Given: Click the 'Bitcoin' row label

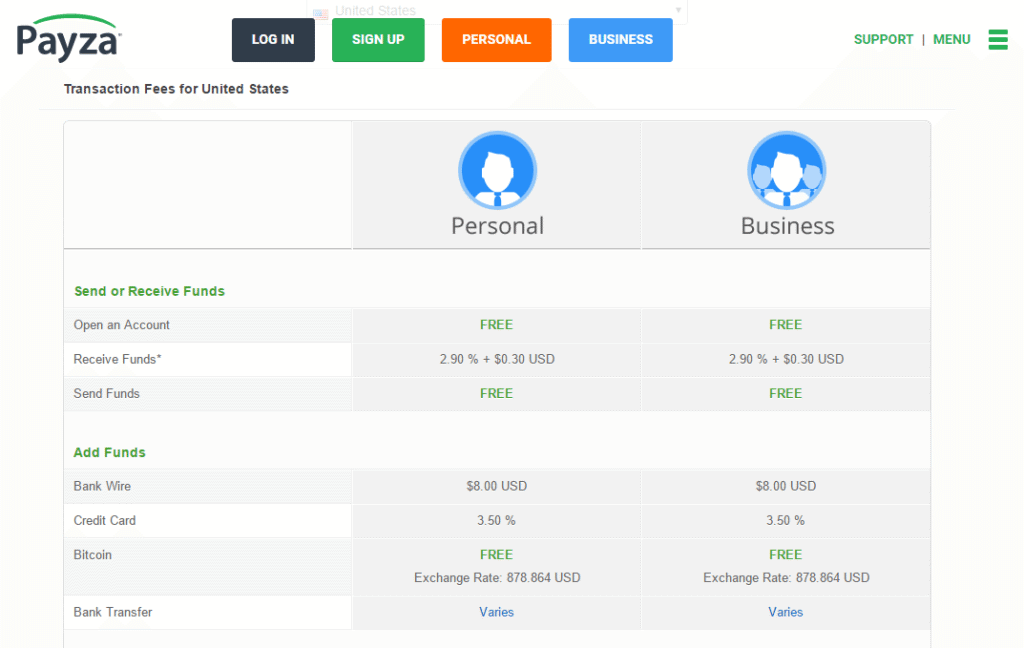Looking at the screenshot, I should coord(93,555).
